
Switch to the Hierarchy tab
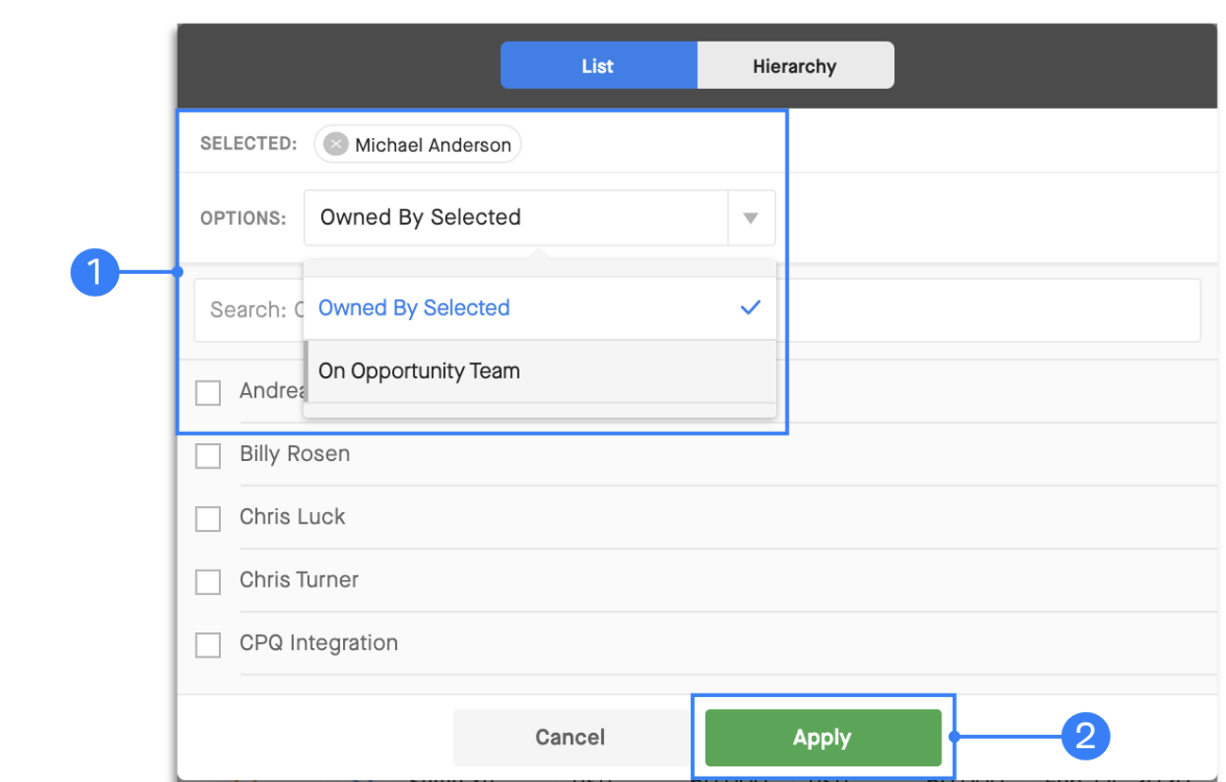pyautogui.click(x=795, y=66)
